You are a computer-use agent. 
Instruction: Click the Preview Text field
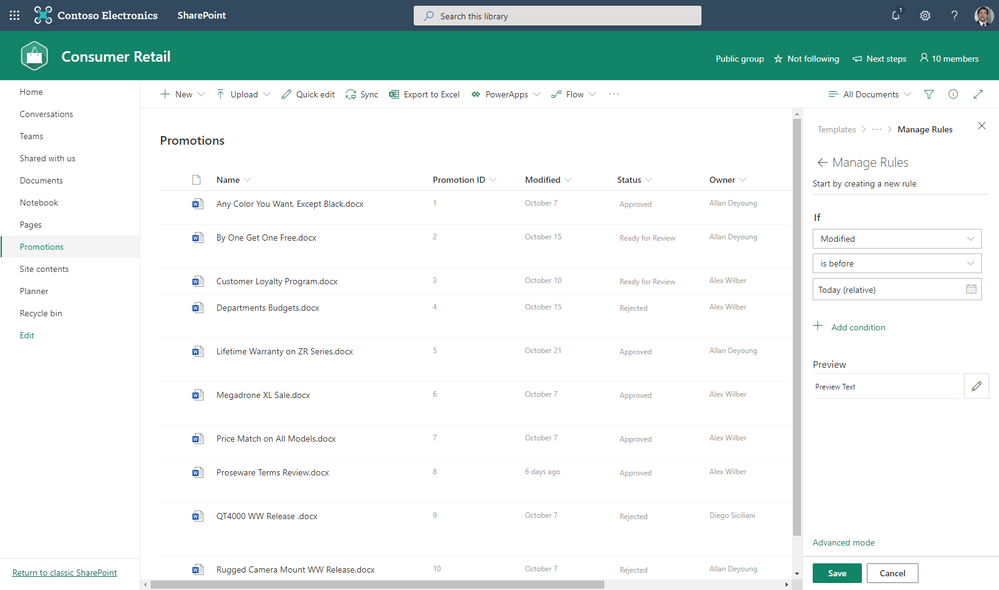coord(886,386)
